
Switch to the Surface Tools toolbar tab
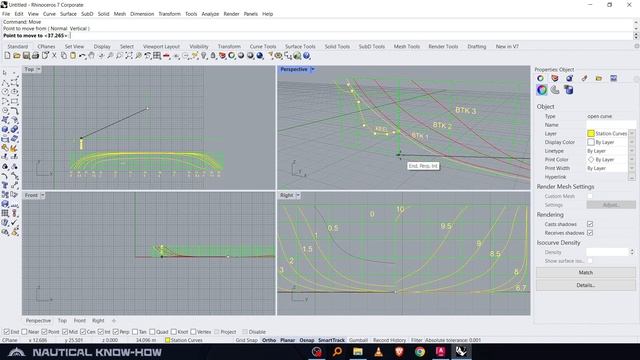point(300,47)
